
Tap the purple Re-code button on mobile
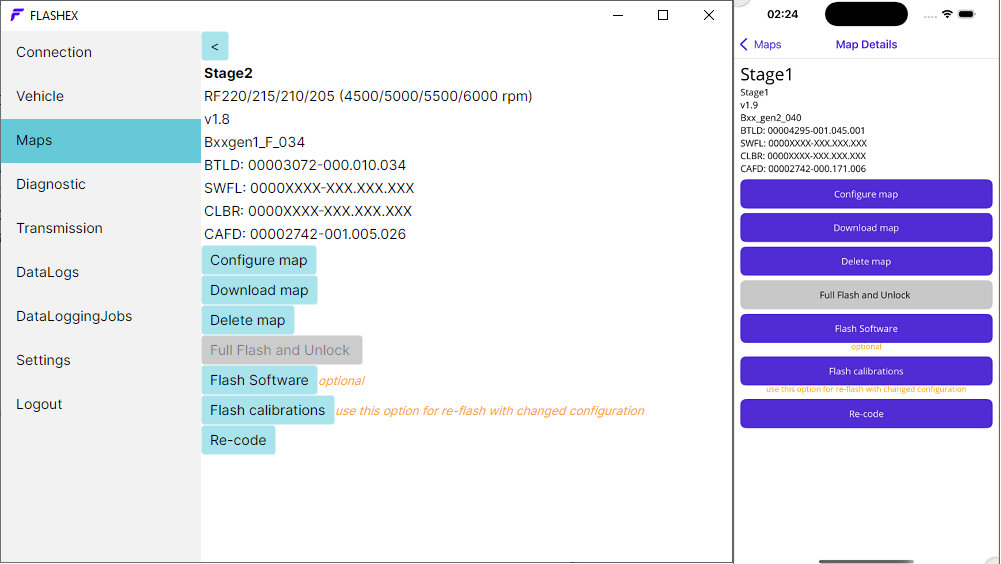[866, 414]
